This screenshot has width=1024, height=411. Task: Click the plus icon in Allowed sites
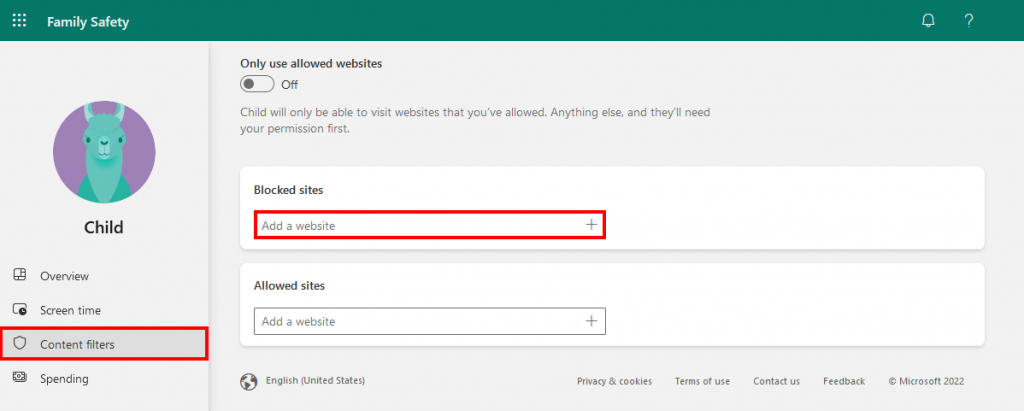pyautogui.click(x=591, y=321)
